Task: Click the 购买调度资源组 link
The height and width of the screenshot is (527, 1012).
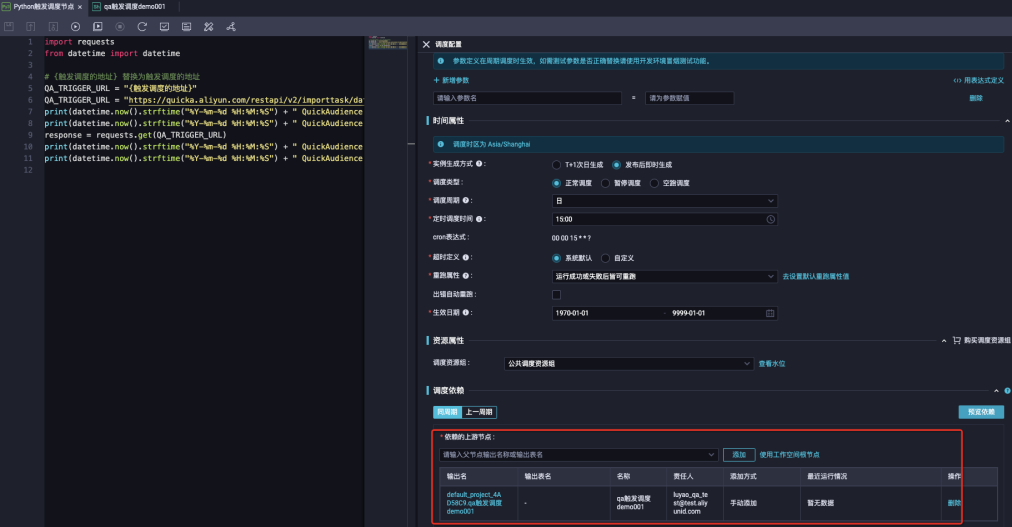Action: tap(987, 341)
